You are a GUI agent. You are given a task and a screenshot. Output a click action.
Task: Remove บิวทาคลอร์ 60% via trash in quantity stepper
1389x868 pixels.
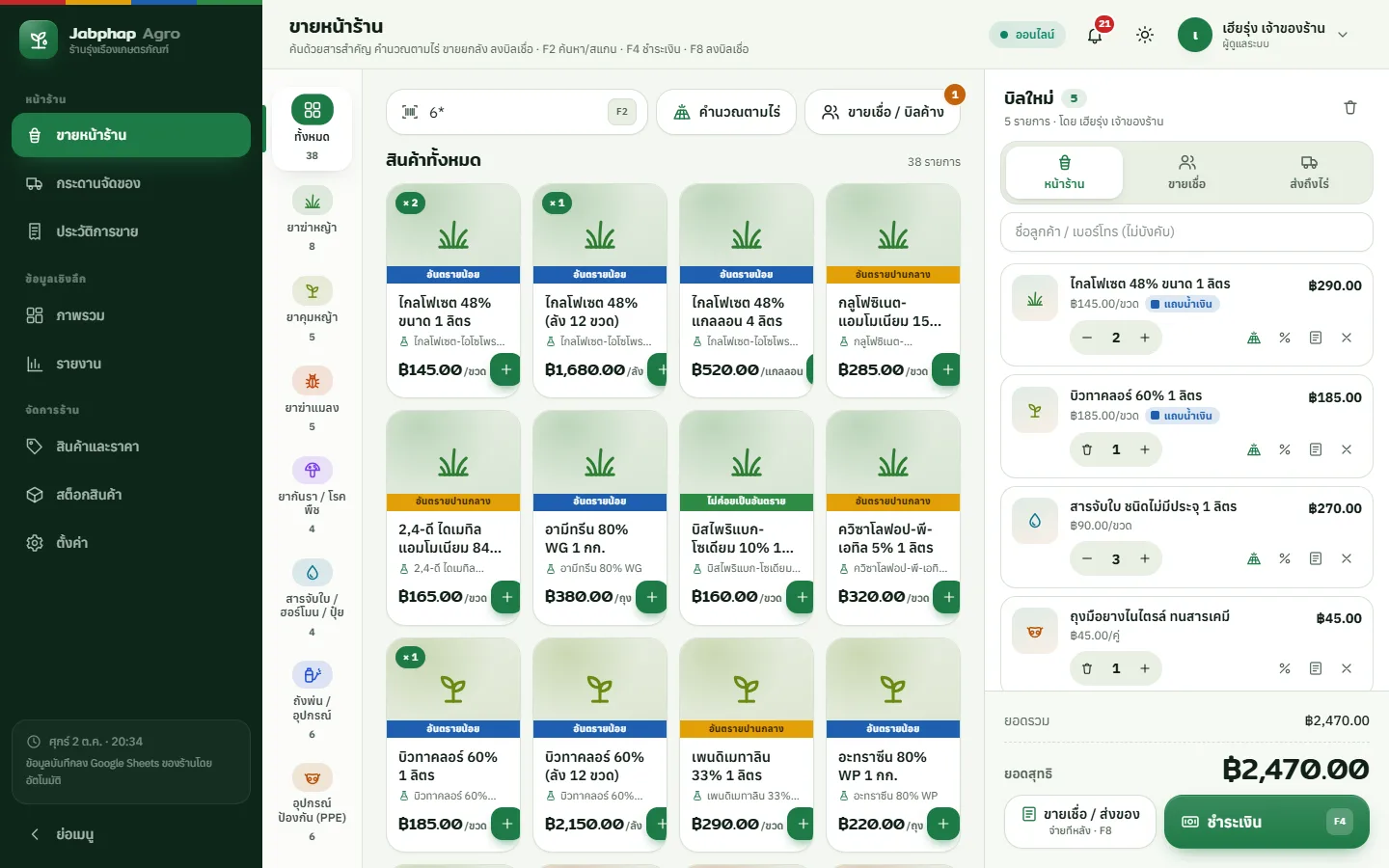coord(1087,449)
